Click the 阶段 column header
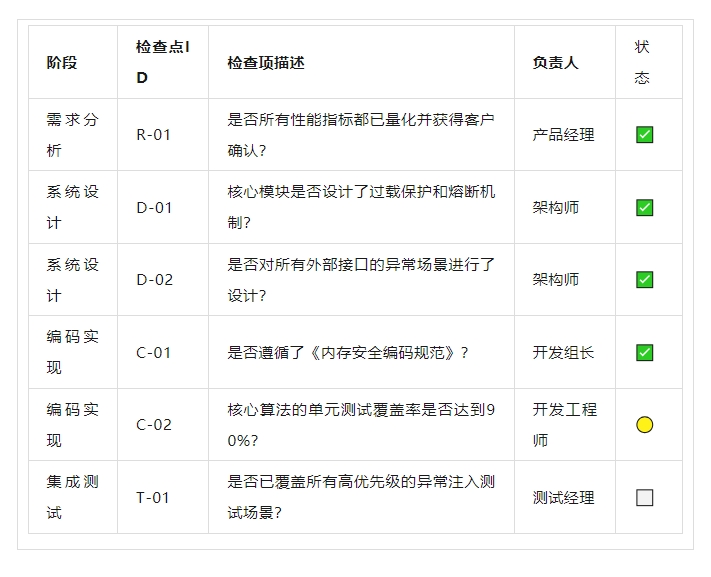This screenshot has height=577, width=711. point(62,62)
